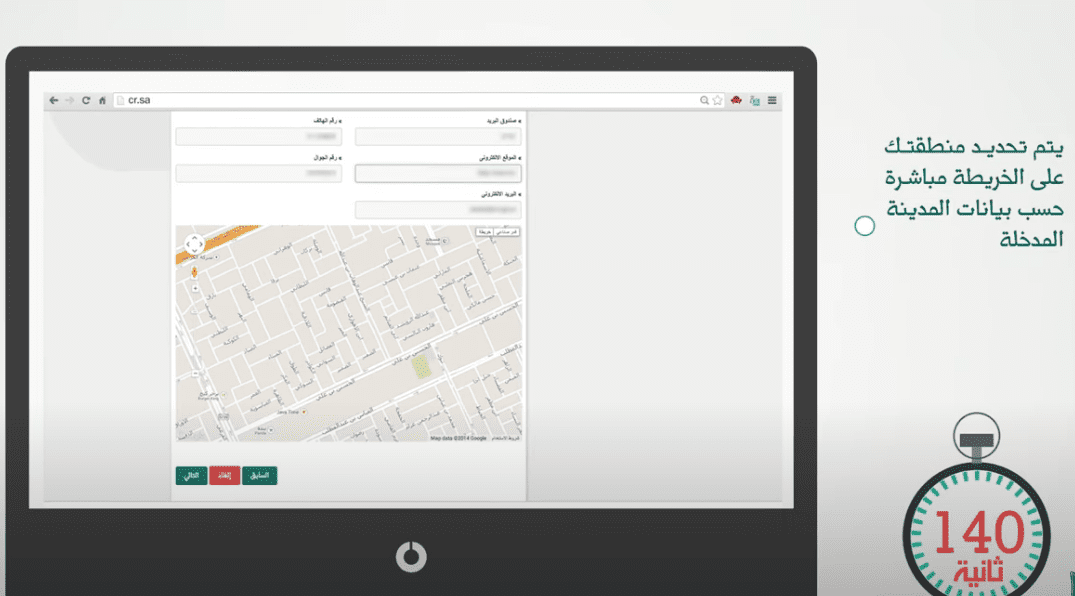Click the رقم الجوال input field
Image resolution: width=1075 pixels, height=596 pixels.
tap(258, 174)
